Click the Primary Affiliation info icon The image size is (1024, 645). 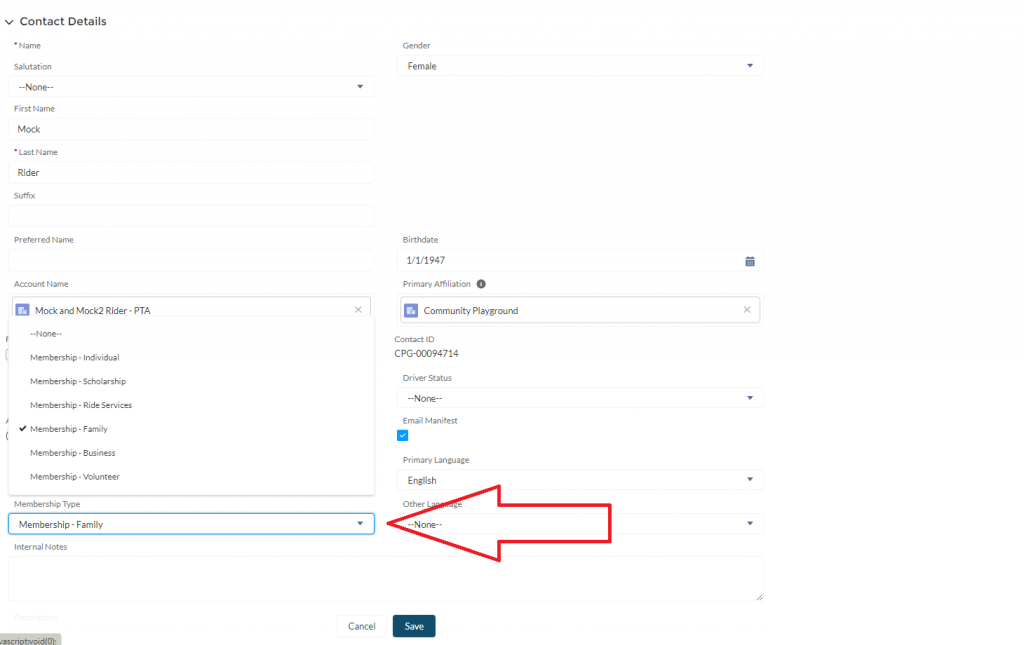481,284
